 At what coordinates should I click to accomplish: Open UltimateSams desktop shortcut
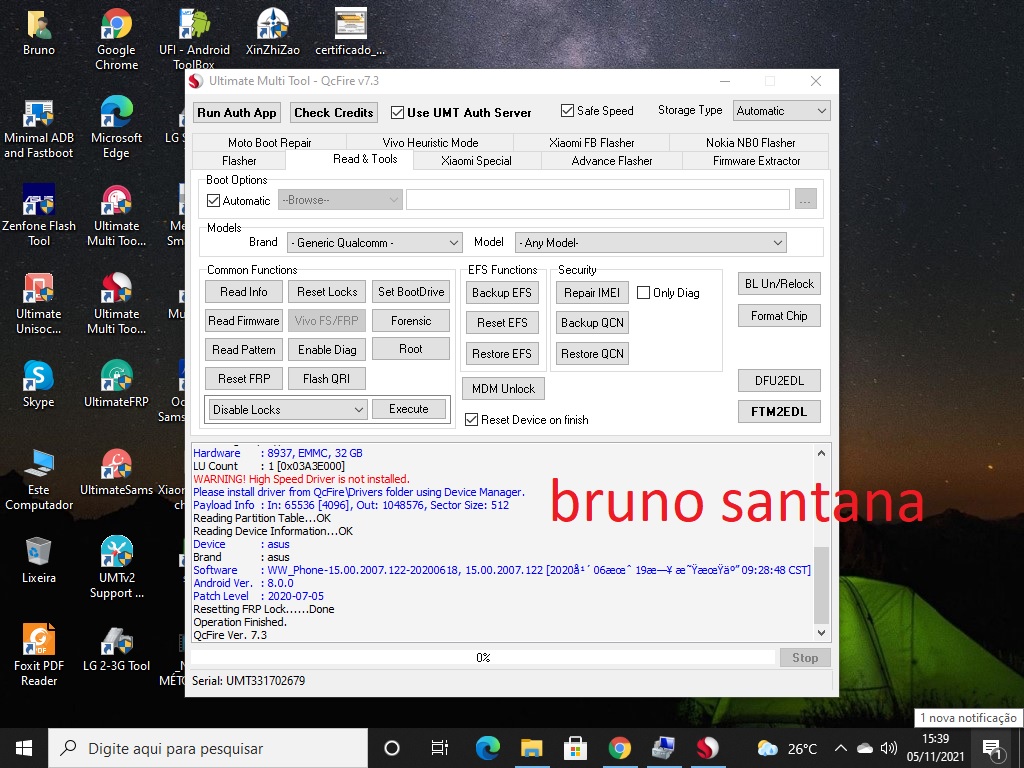pyautogui.click(x=116, y=473)
